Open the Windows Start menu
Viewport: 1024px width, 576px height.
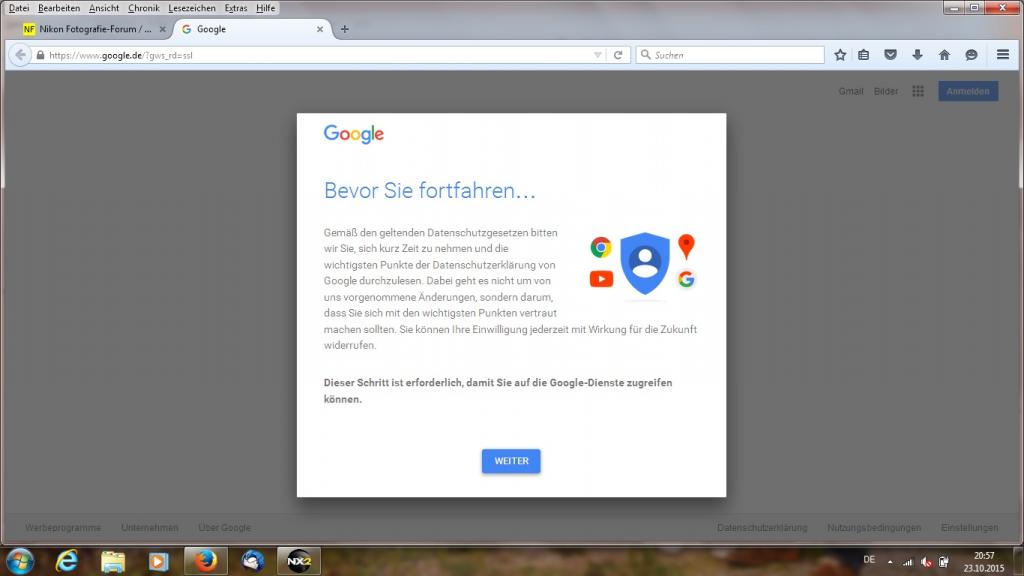tap(20, 561)
